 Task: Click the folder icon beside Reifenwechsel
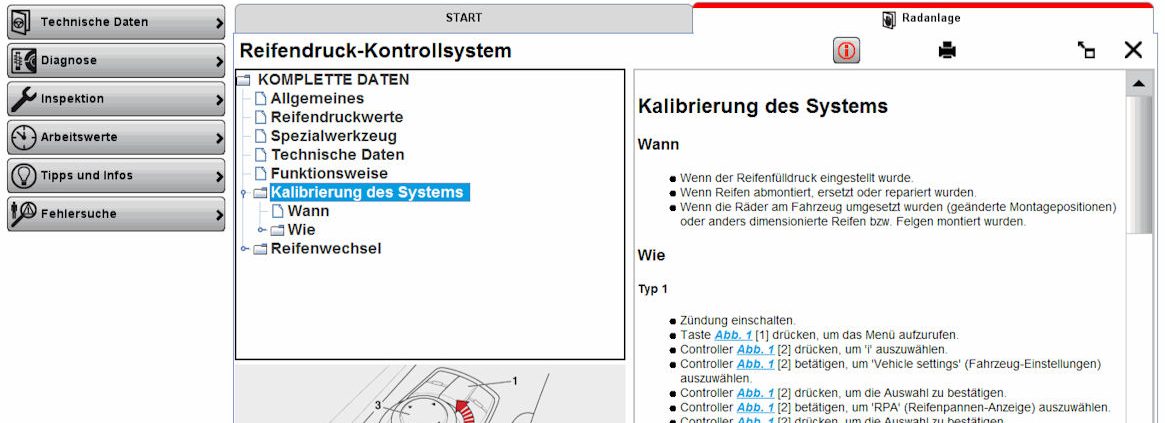[260, 249]
